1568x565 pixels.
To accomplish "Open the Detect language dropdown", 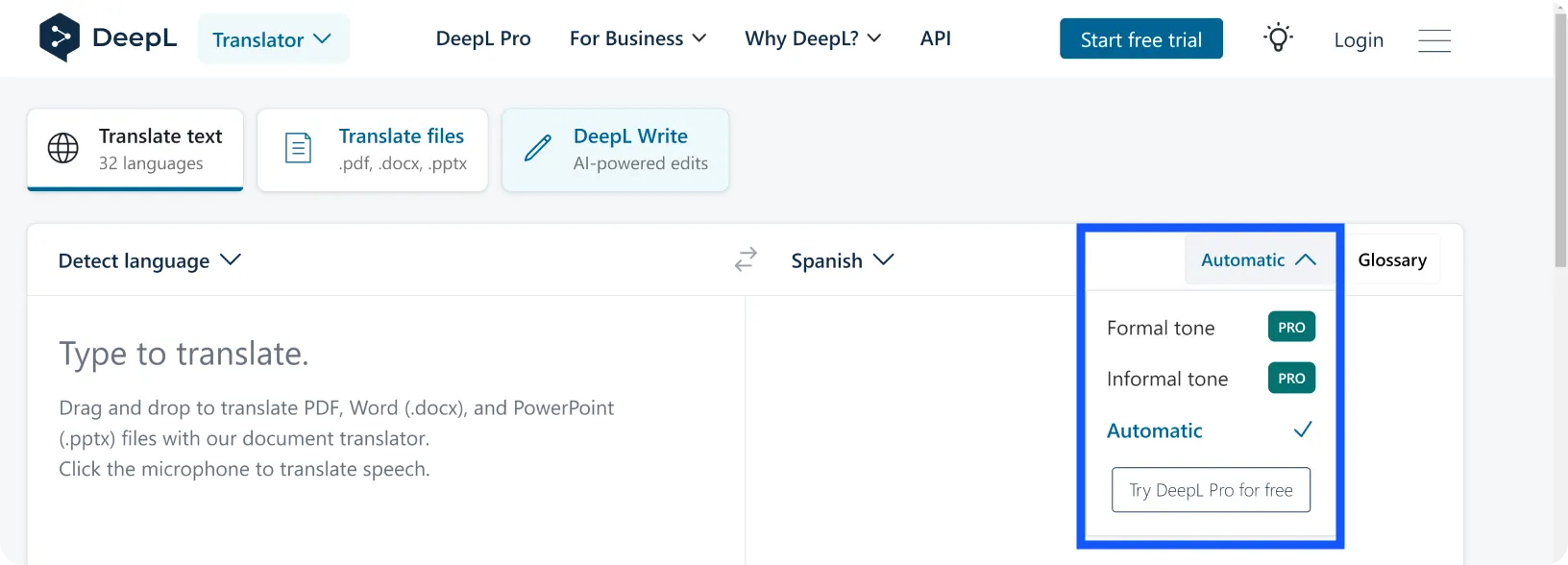I will pyautogui.click(x=149, y=260).
